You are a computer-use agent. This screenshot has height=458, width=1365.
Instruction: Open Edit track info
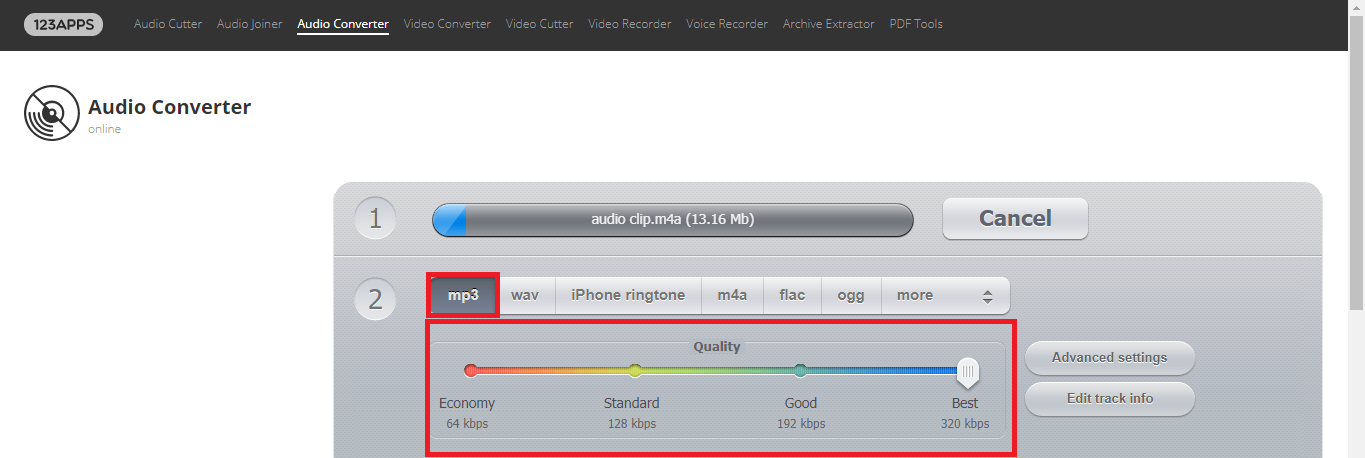click(x=1109, y=398)
